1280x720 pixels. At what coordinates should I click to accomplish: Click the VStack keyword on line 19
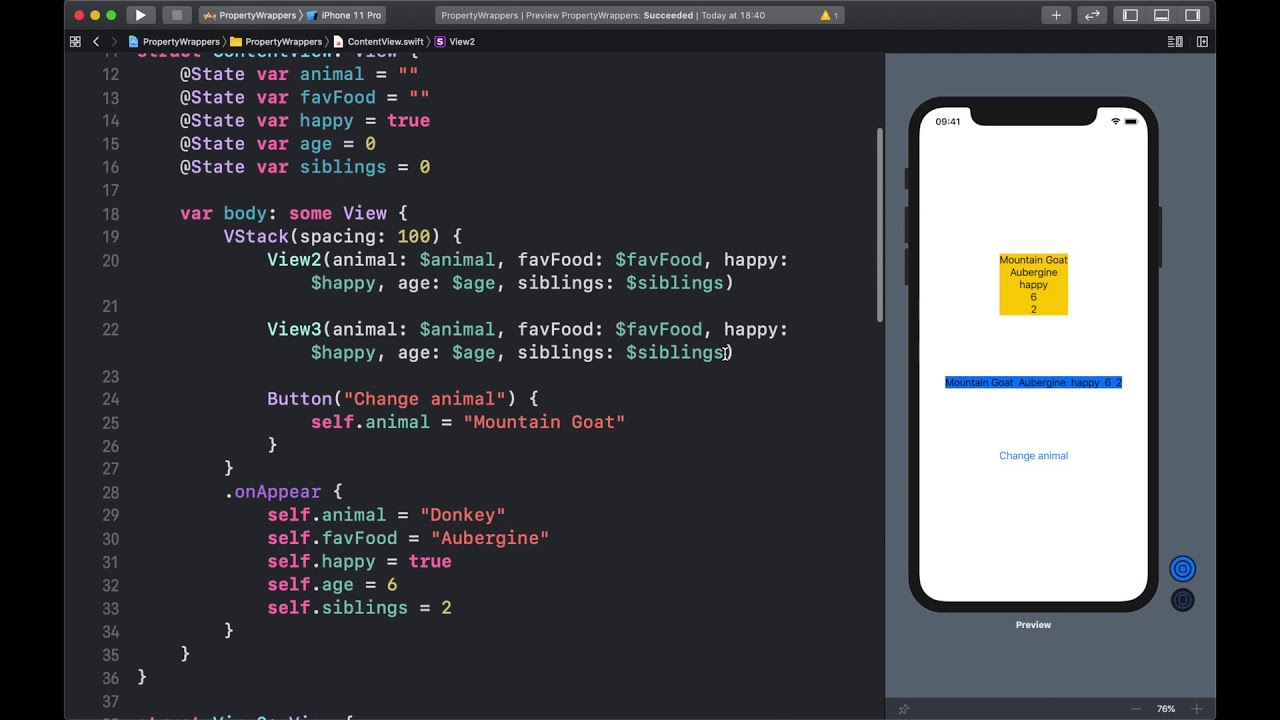tap(256, 237)
